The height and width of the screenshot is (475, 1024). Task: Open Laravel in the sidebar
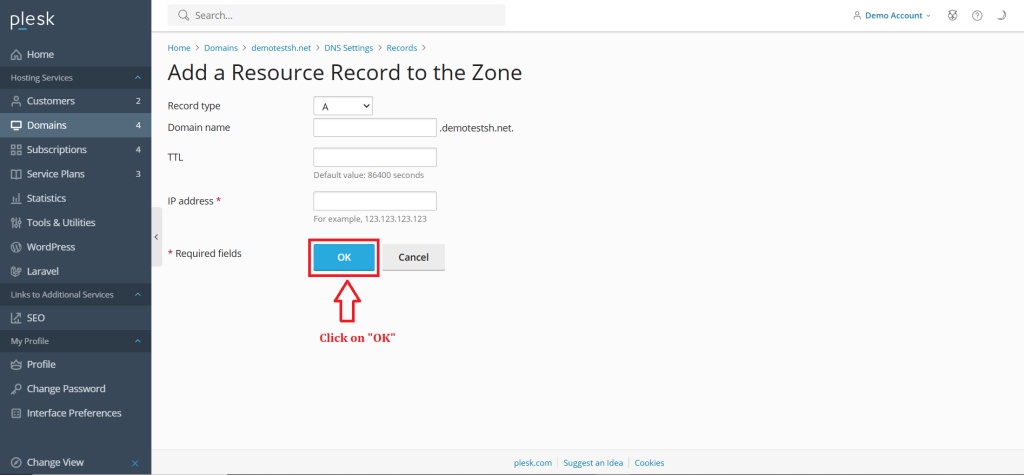(76, 272)
